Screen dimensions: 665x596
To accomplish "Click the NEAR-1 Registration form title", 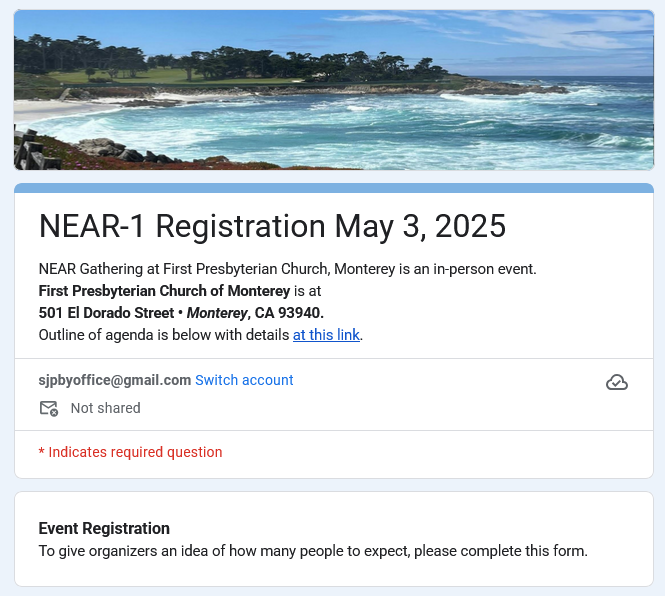I will click(180, 226).
